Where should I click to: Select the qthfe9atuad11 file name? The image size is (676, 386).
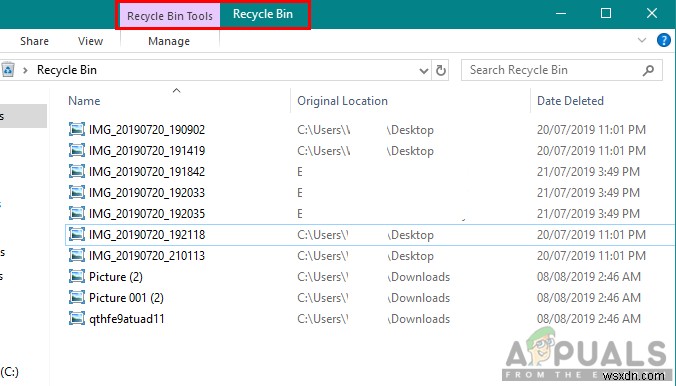127,319
